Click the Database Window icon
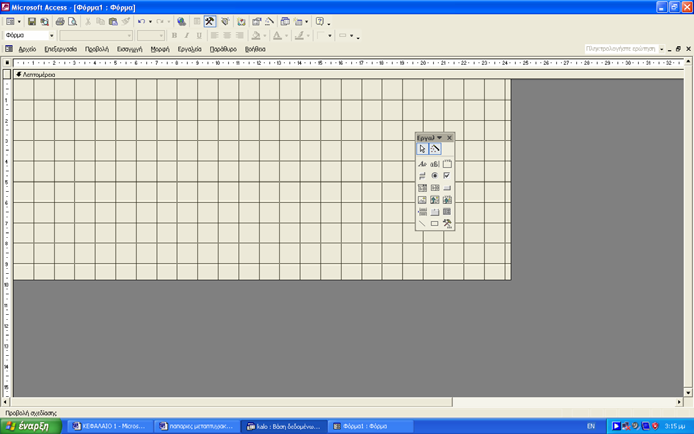The width and height of the screenshot is (694, 434). pos(285,21)
